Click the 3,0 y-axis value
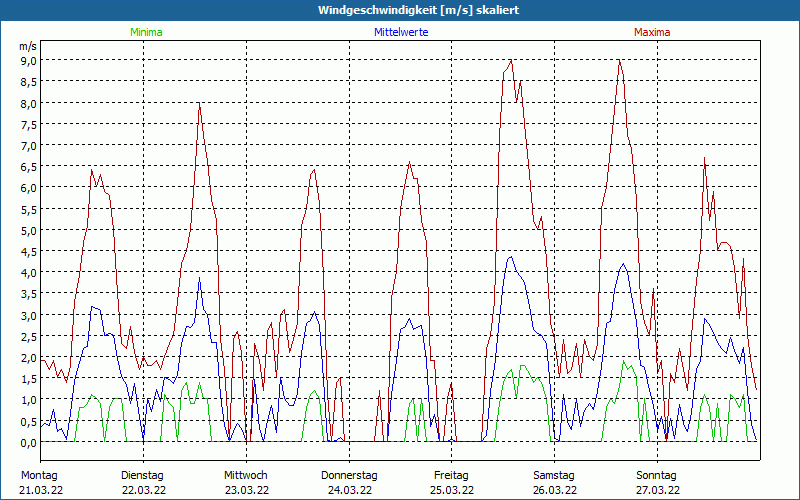The height and width of the screenshot is (500, 800). 28,315
